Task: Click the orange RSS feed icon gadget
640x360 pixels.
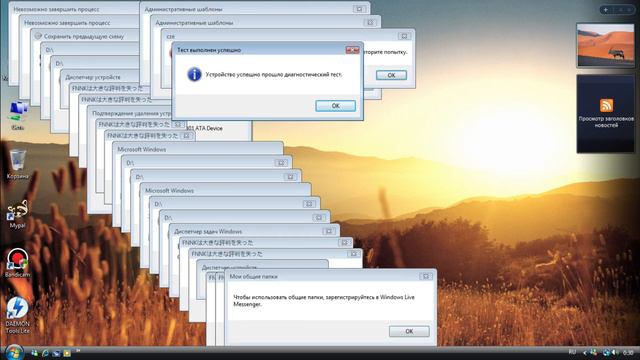Action: 606,105
